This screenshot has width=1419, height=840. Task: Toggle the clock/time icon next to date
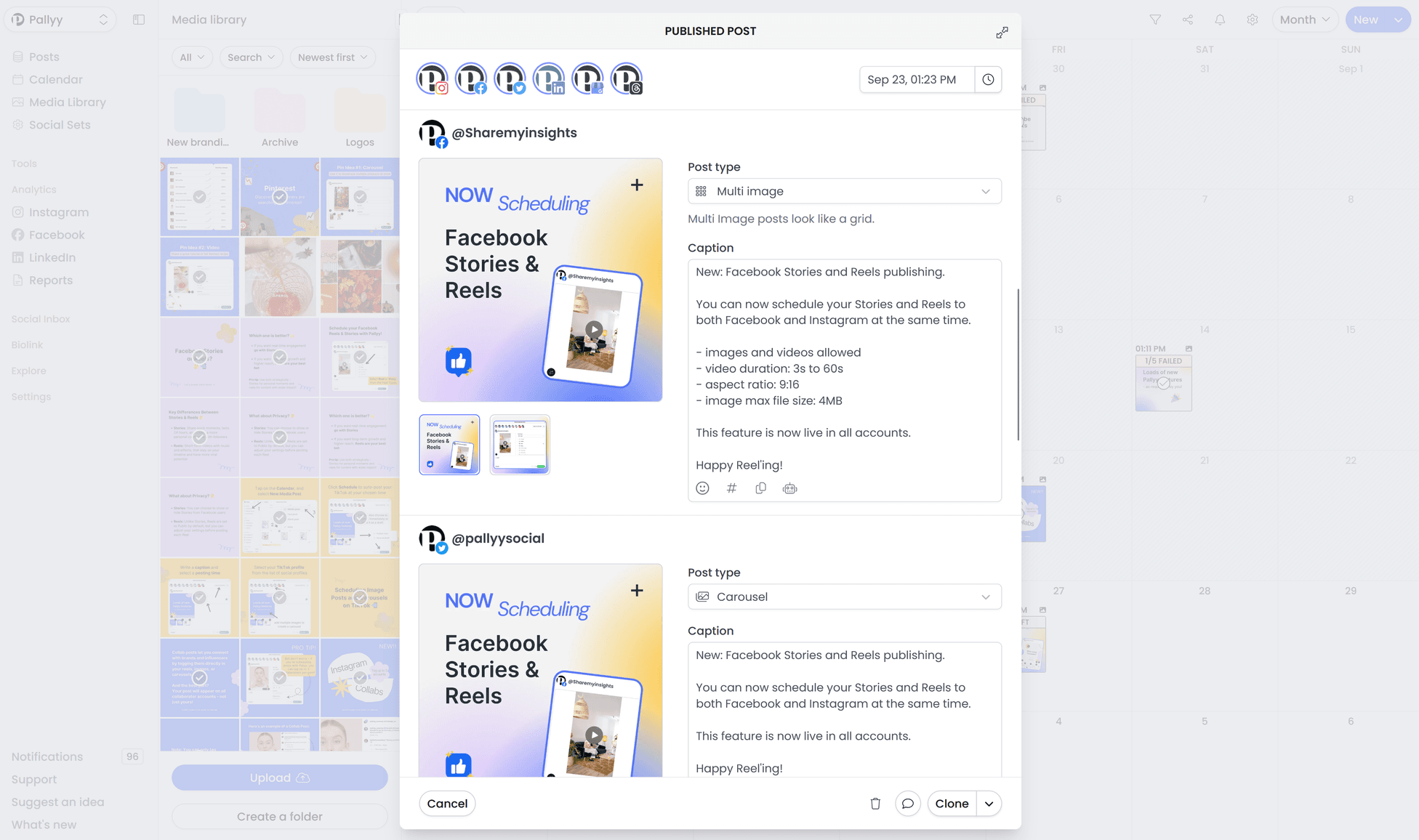point(987,79)
